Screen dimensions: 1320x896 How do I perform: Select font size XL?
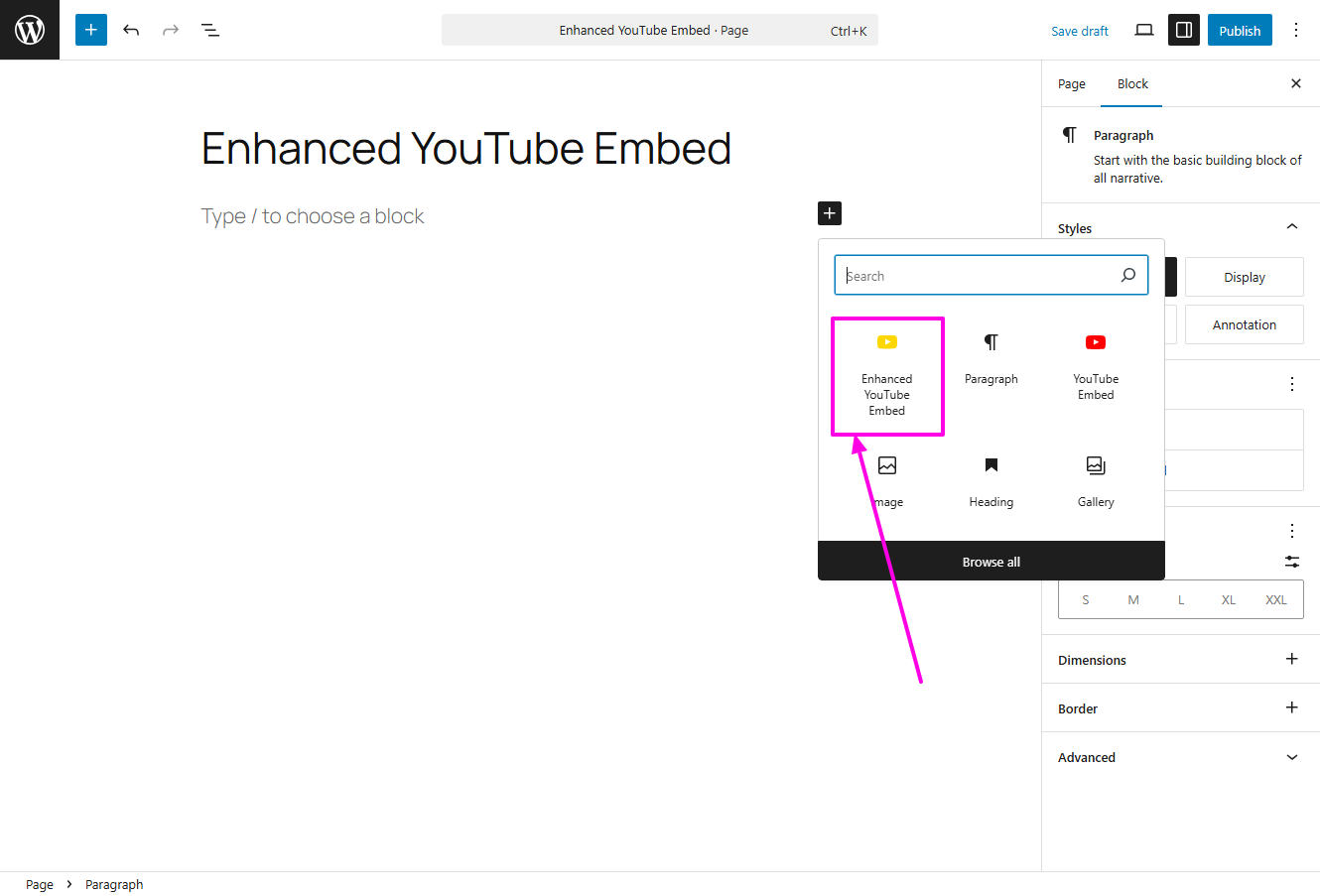tap(1229, 599)
